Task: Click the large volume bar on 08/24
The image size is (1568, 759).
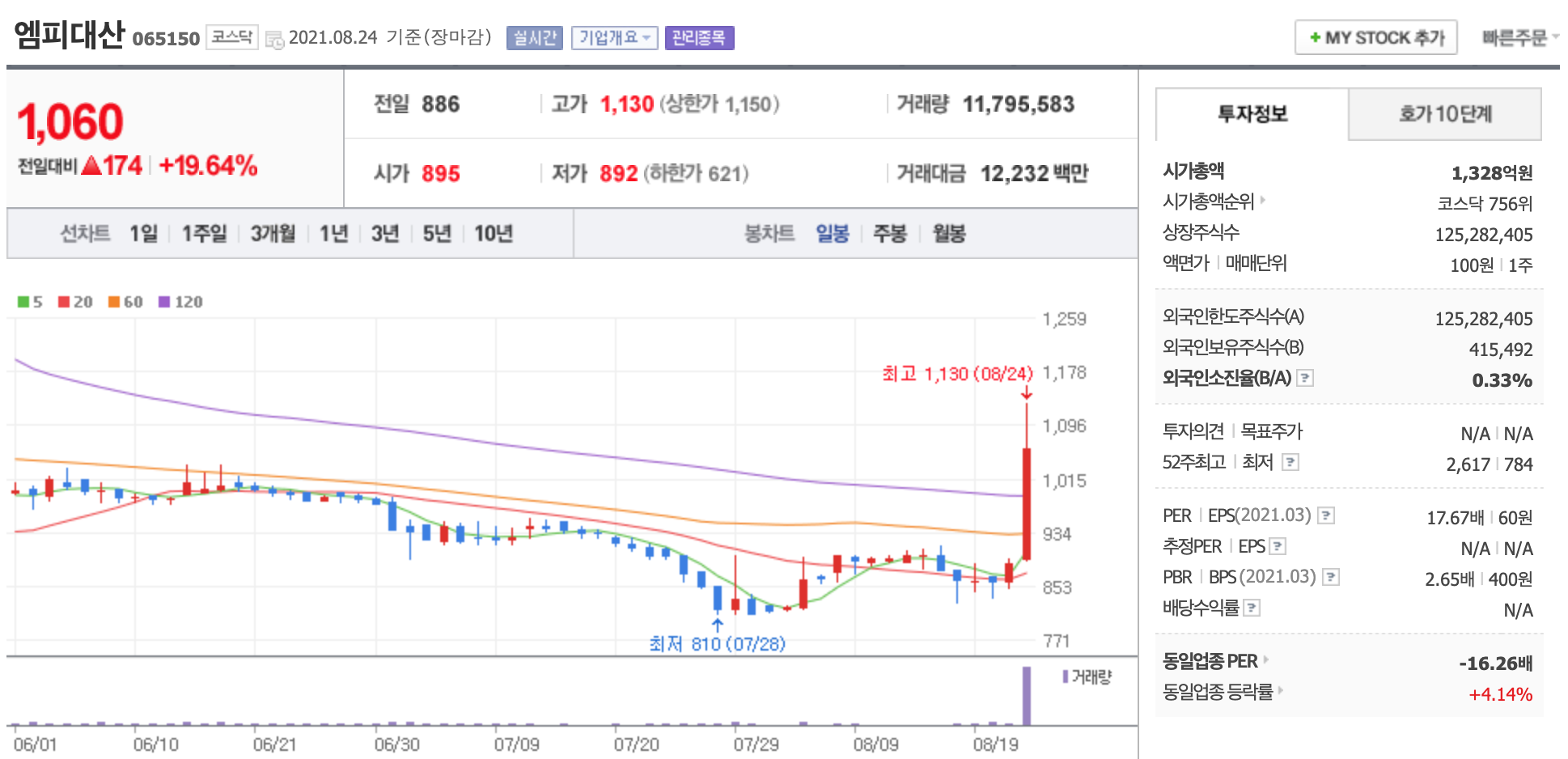Action: [x=1027, y=696]
